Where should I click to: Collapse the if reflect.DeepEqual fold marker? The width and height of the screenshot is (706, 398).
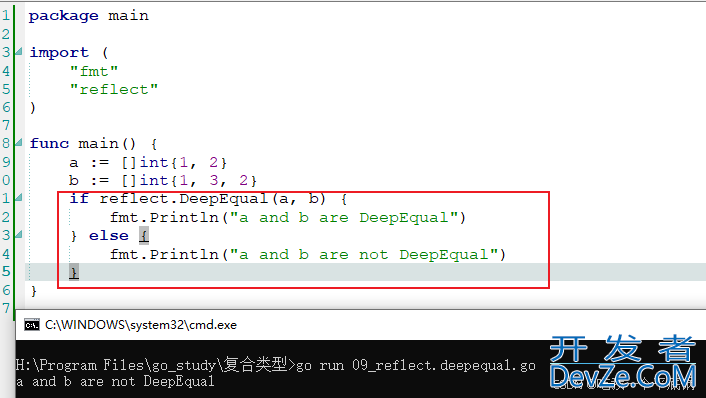pos(18,198)
